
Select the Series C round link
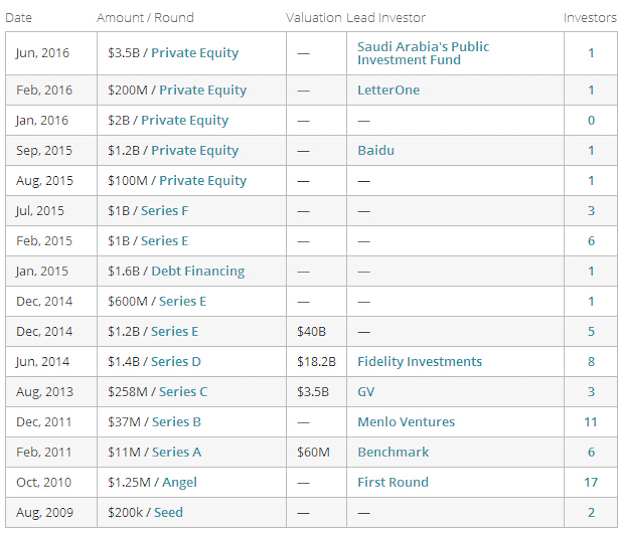pyautogui.click(x=182, y=391)
